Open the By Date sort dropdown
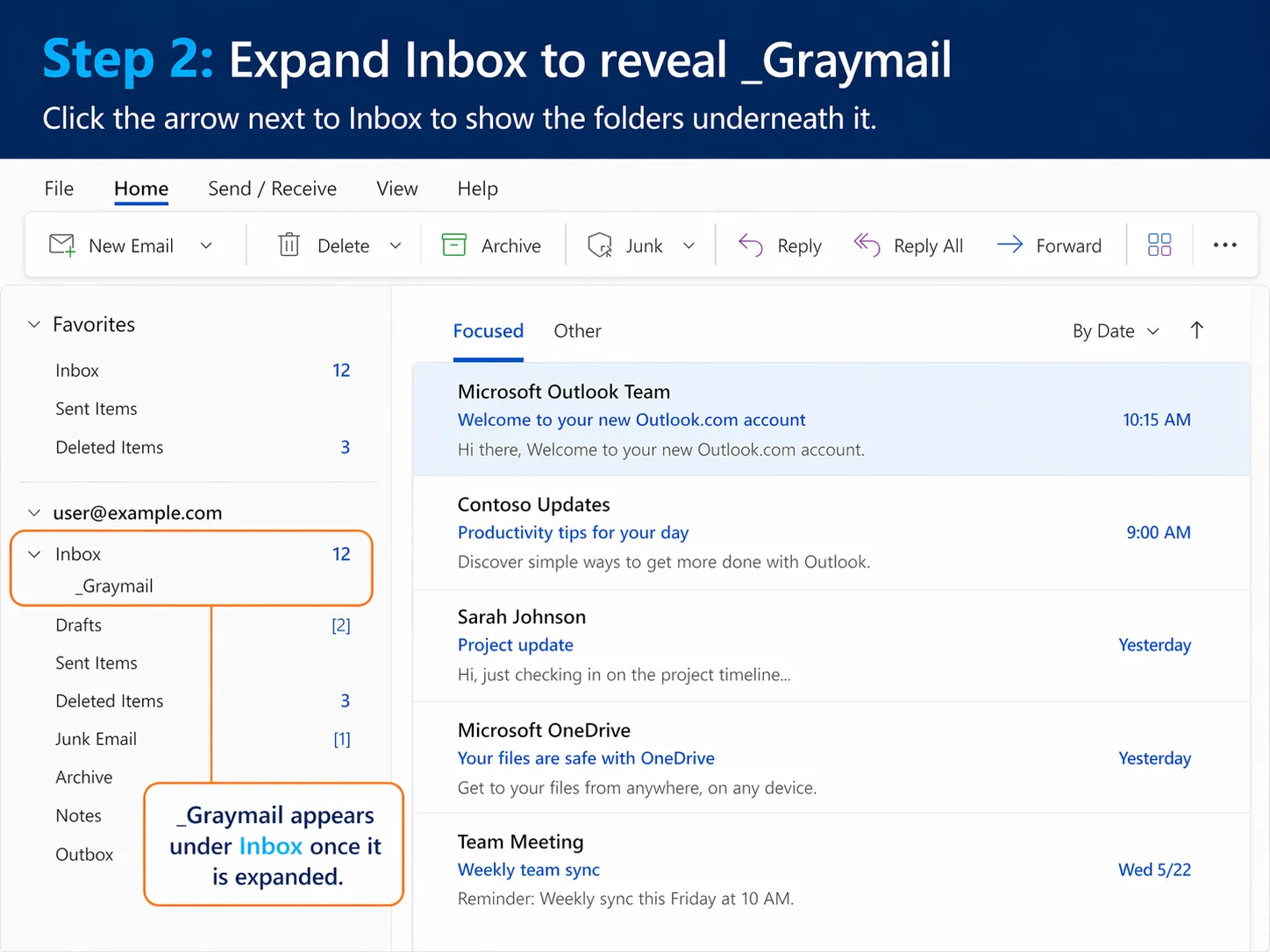This screenshot has width=1270, height=952. [x=1116, y=331]
